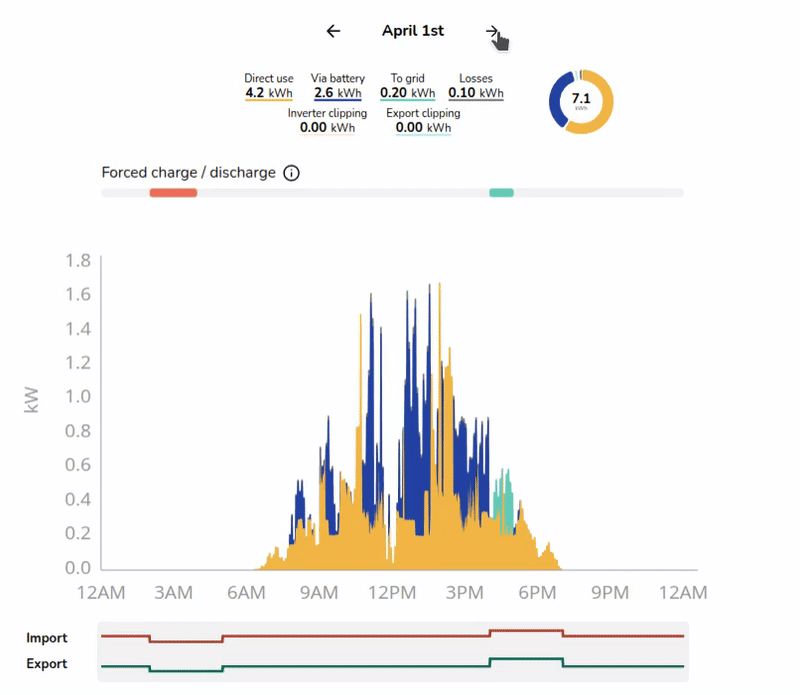
Task: Go to previous day with left arrow
Action: [x=334, y=31]
